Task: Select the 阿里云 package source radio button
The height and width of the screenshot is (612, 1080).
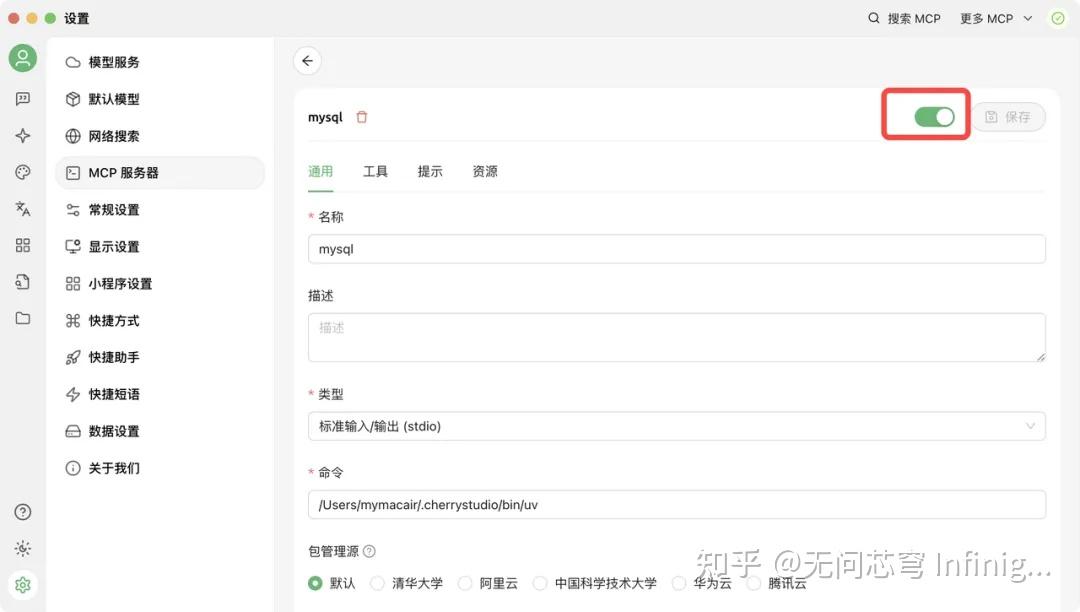Action: pyautogui.click(x=466, y=583)
